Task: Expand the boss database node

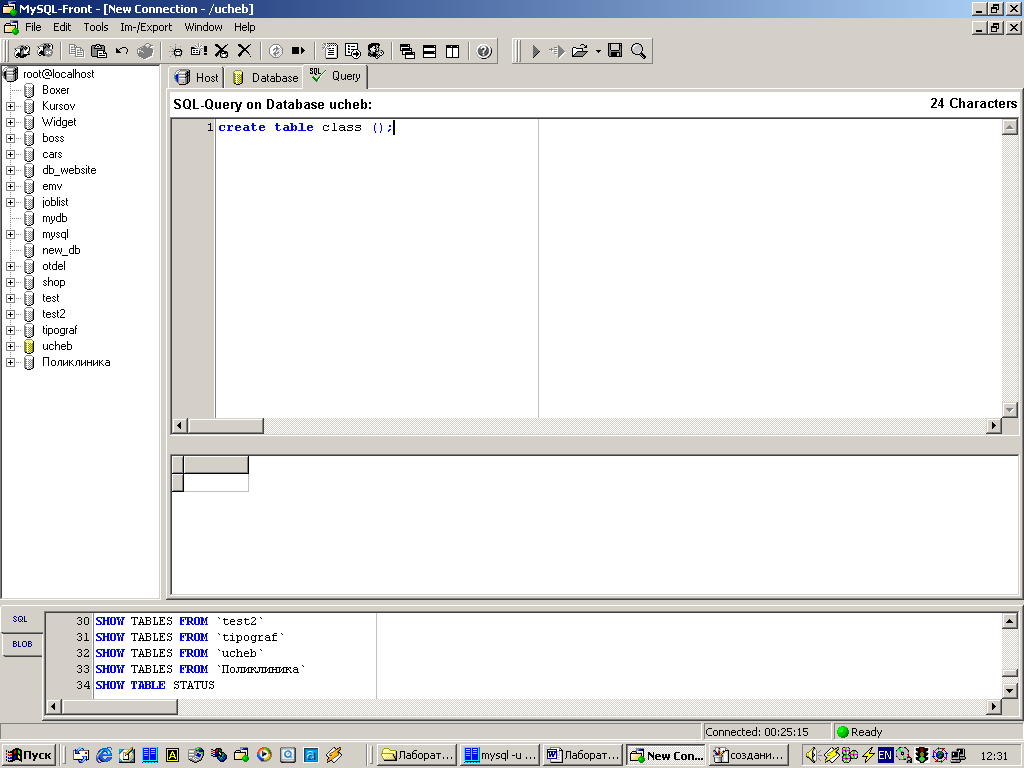Action: click(10, 138)
